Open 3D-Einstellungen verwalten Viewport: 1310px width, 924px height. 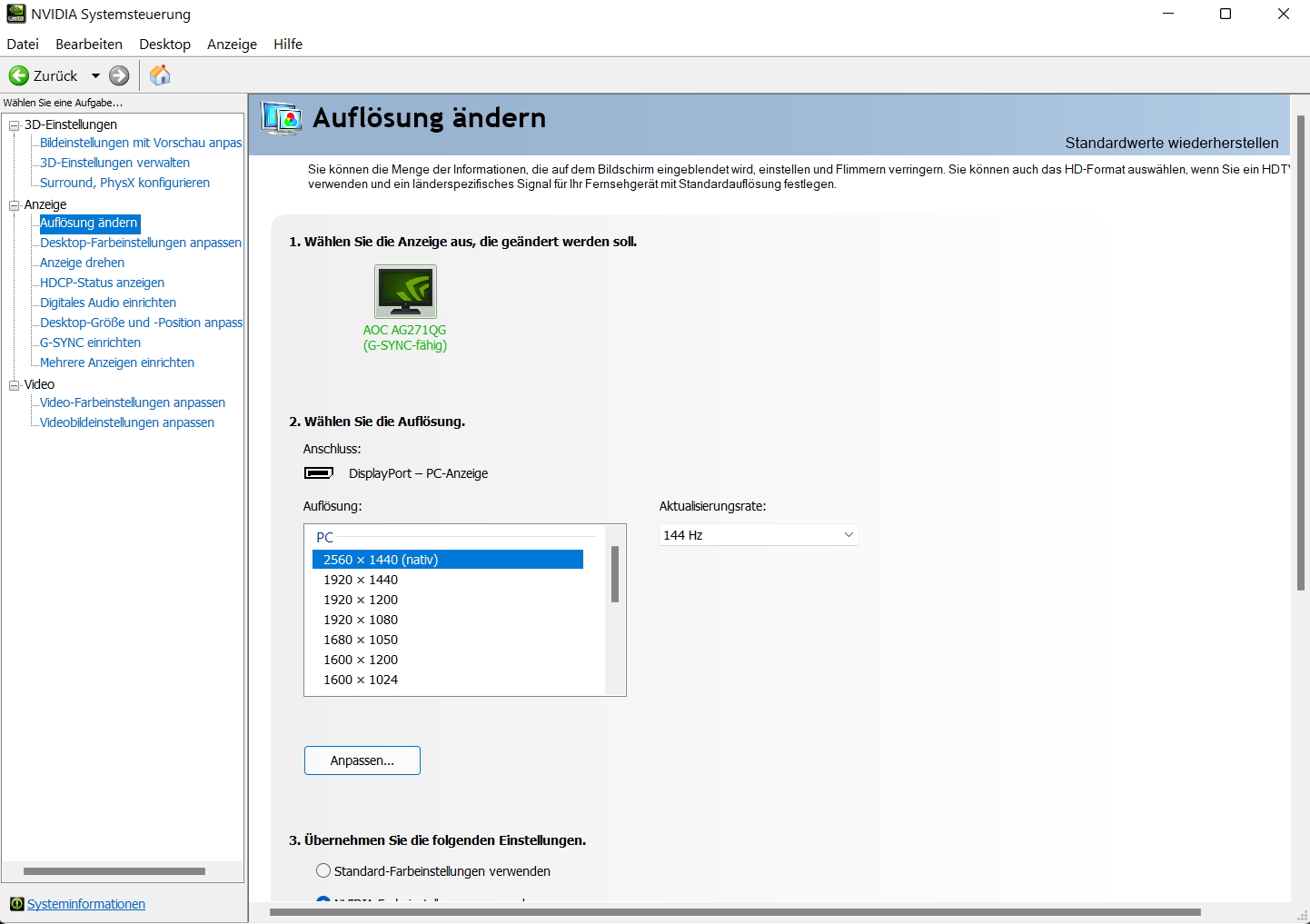(114, 163)
